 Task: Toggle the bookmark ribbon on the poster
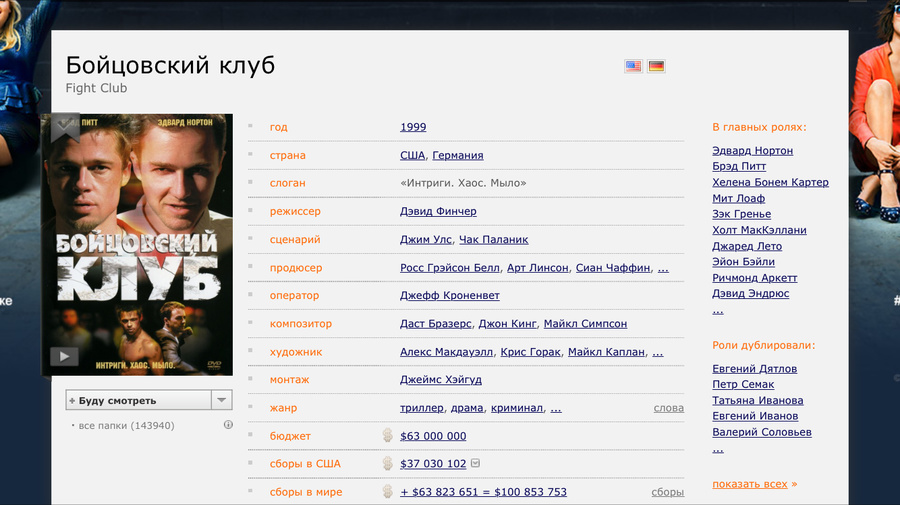[65, 127]
